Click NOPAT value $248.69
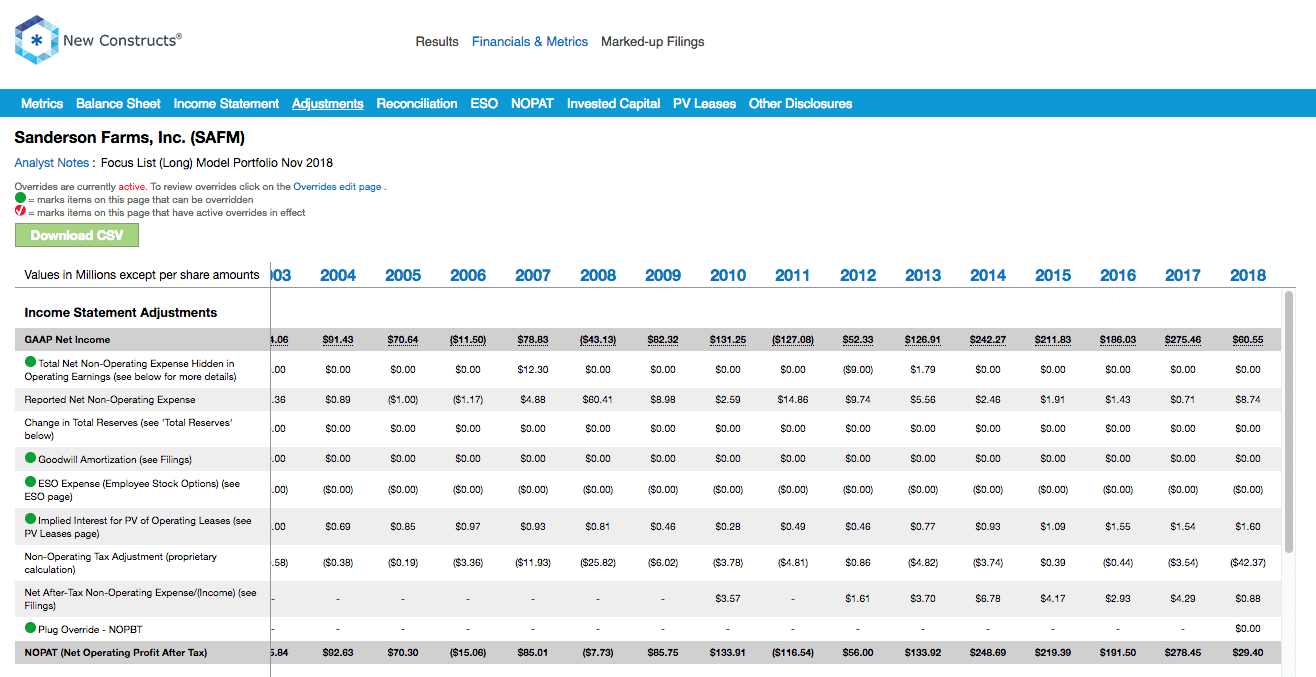Screen dimensions: 1316x677 tap(988, 653)
